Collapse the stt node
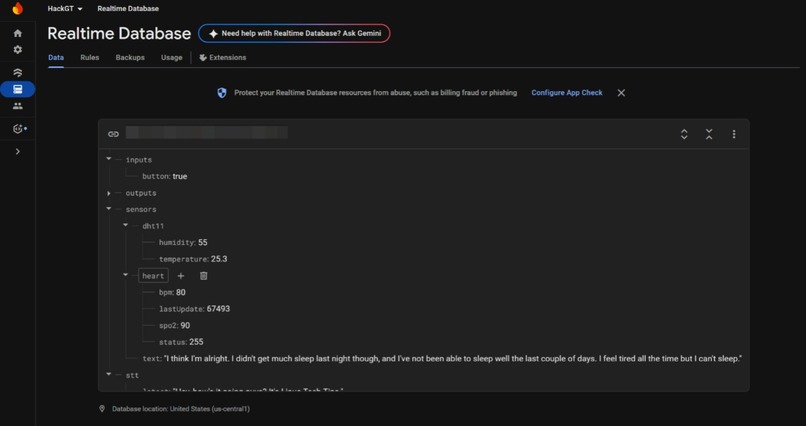Image resolution: width=806 pixels, height=426 pixels. coord(109,375)
